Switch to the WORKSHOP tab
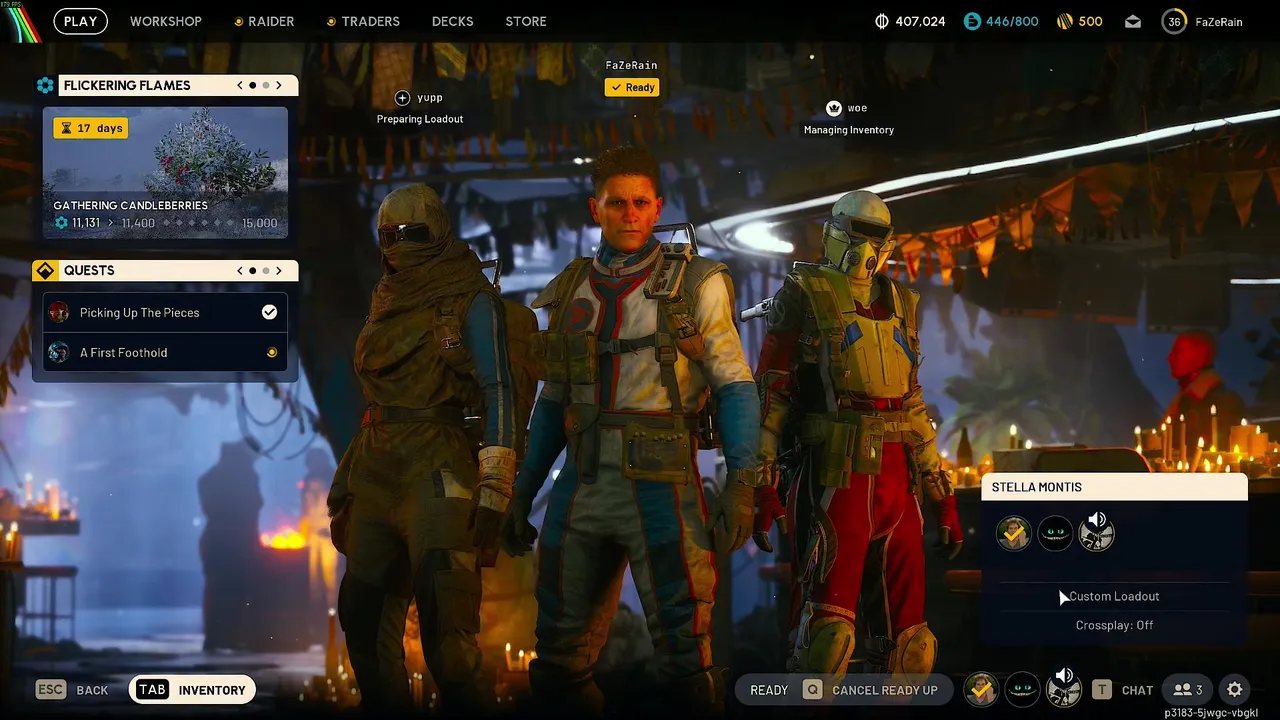This screenshot has height=720, width=1280. (166, 21)
